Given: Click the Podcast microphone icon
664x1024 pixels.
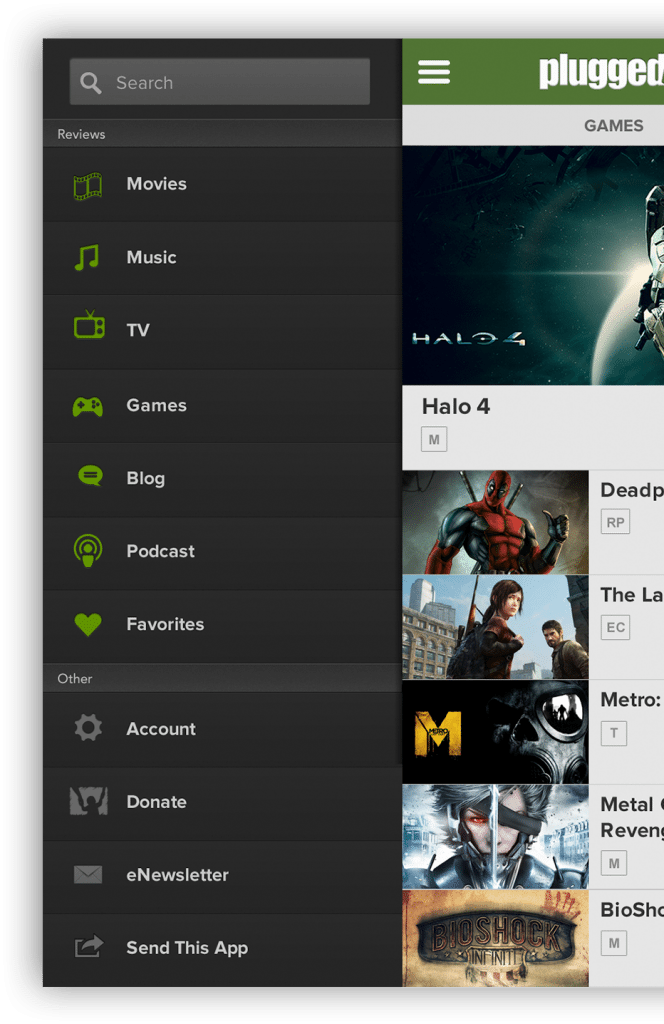Looking at the screenshot, I should pos(88,551).
